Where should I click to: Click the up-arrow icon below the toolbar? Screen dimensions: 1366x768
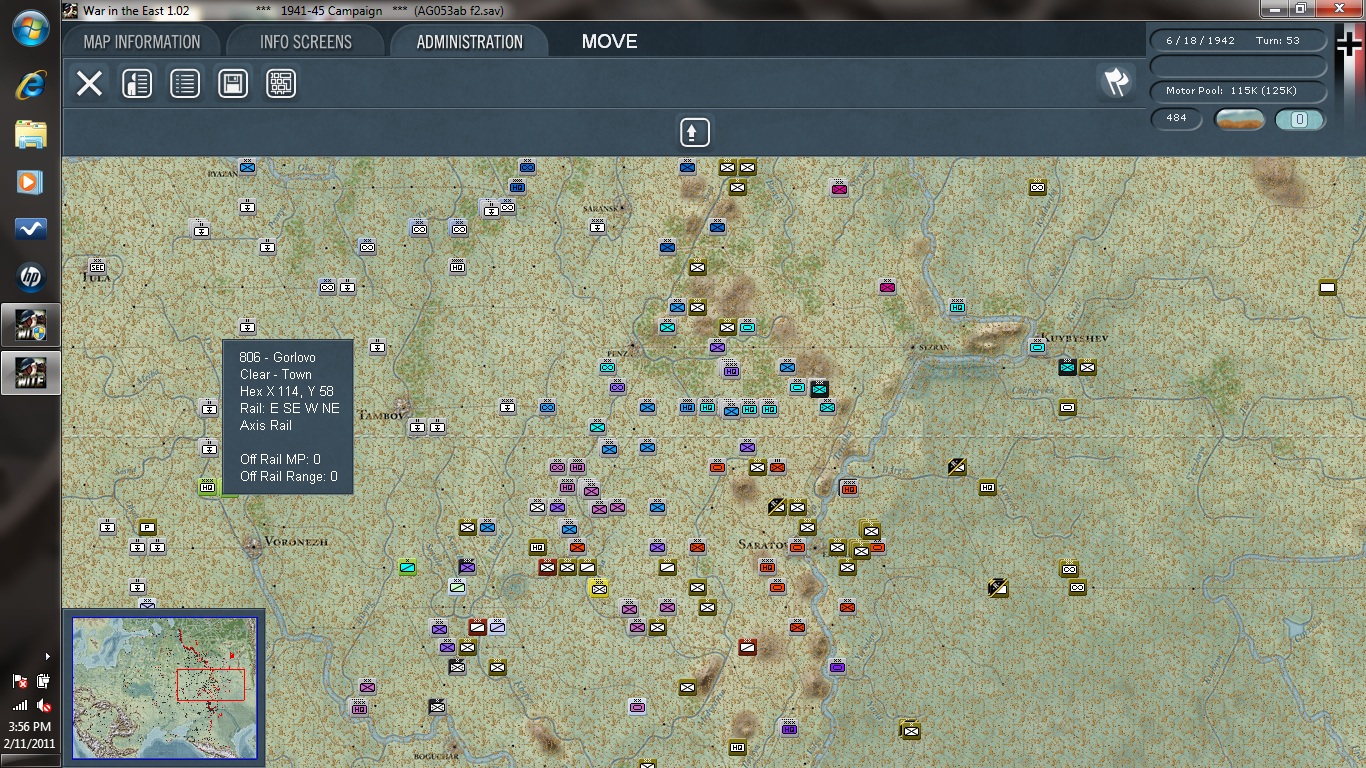click(695, 132)
